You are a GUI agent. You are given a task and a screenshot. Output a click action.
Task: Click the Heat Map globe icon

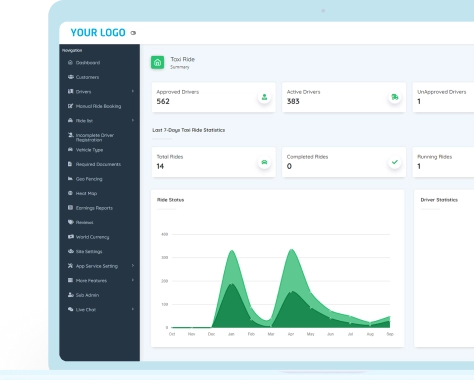(70, 193)
